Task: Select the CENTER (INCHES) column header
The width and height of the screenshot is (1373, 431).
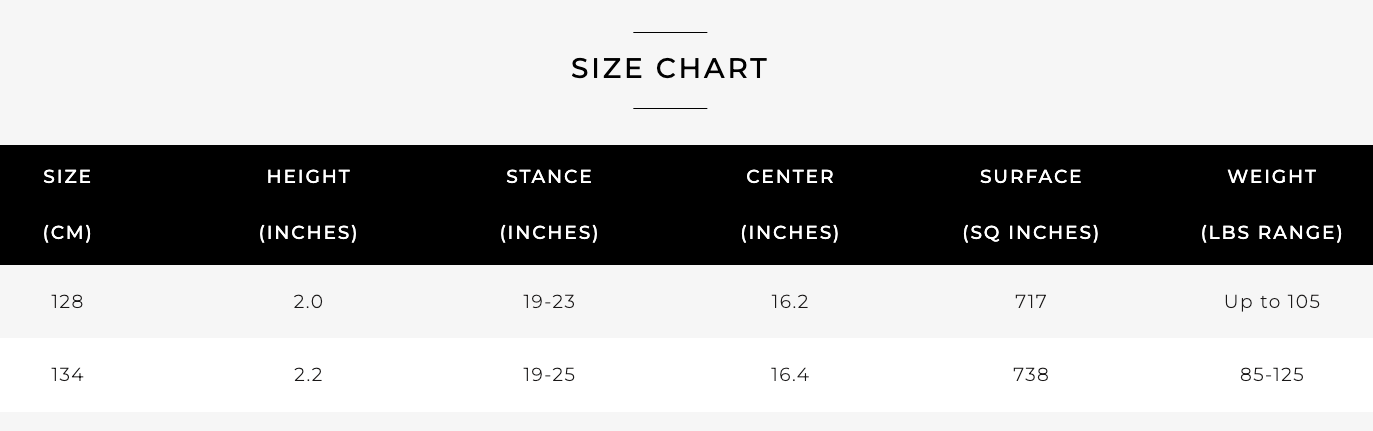Action: click(790, 205)
